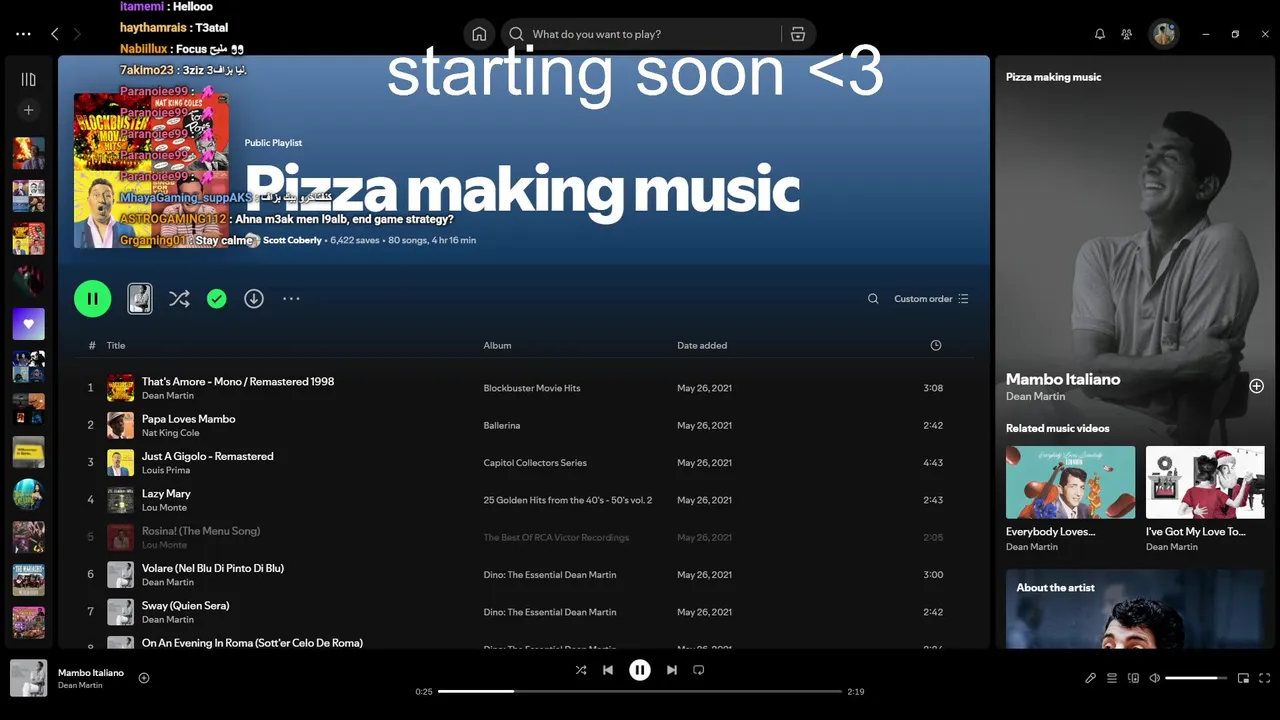The width and height of the screenshot is (1280, 720).
Task: Open the notifications bell
Action: pos(1100,34)
